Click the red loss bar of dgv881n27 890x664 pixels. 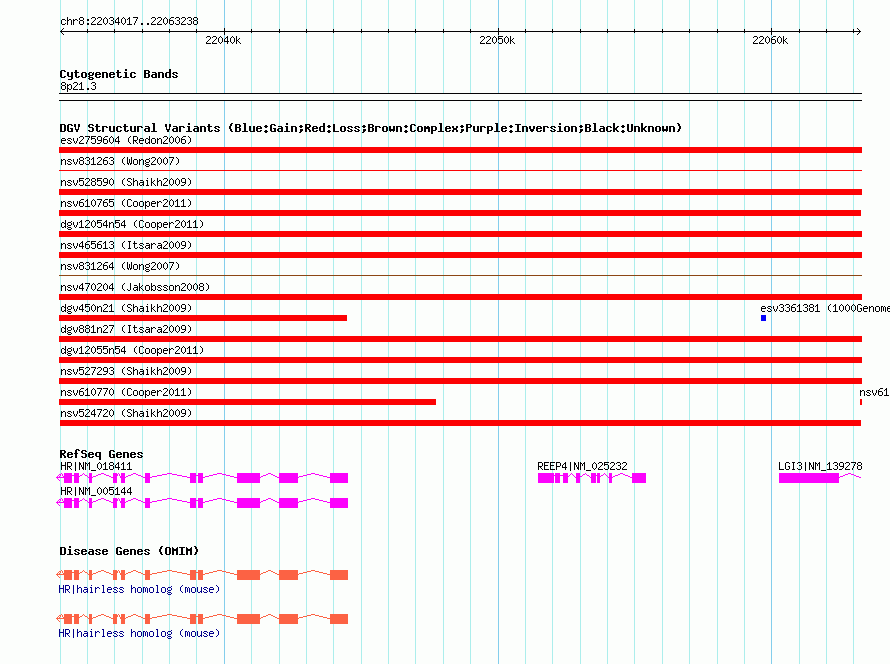pos(460,339)
